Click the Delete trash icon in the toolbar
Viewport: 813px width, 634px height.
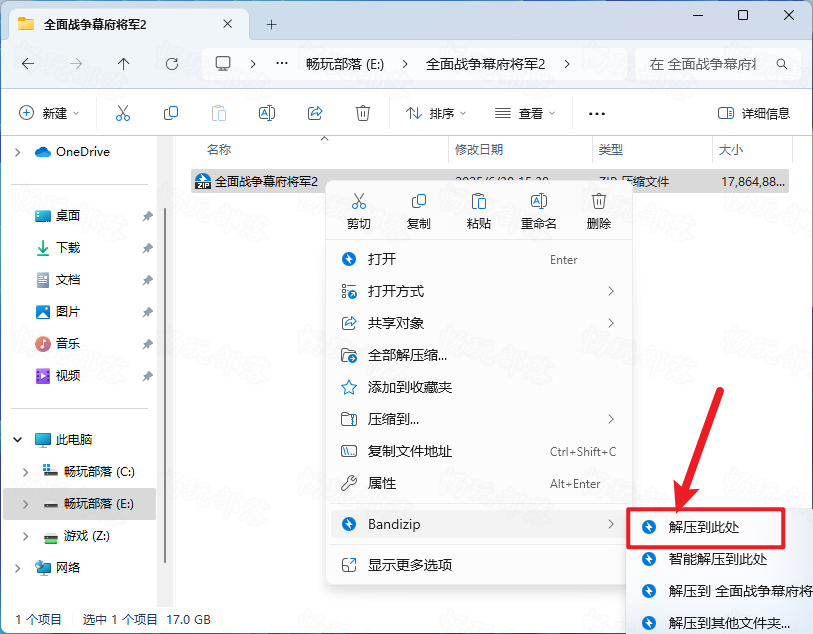362,113
